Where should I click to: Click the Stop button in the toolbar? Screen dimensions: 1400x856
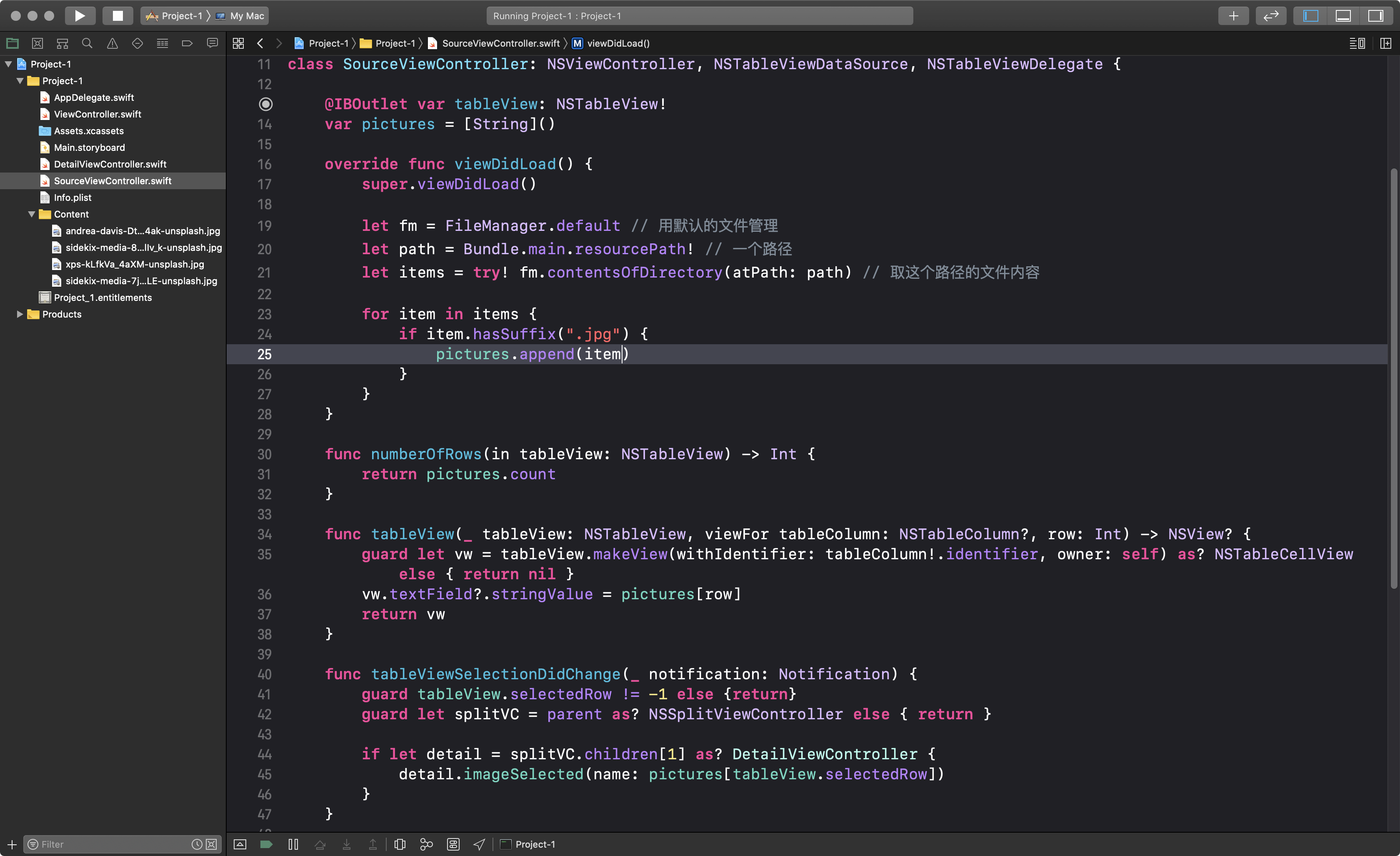[117, 16]
